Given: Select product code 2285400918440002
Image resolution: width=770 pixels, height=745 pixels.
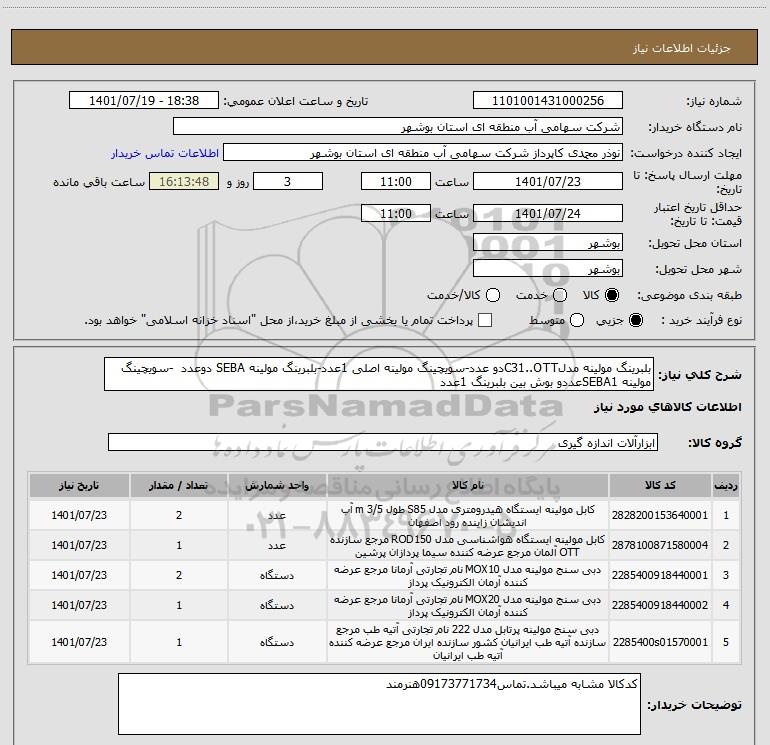Looking at the screenshot, I should pyautogui.click(x=660, y=605).
